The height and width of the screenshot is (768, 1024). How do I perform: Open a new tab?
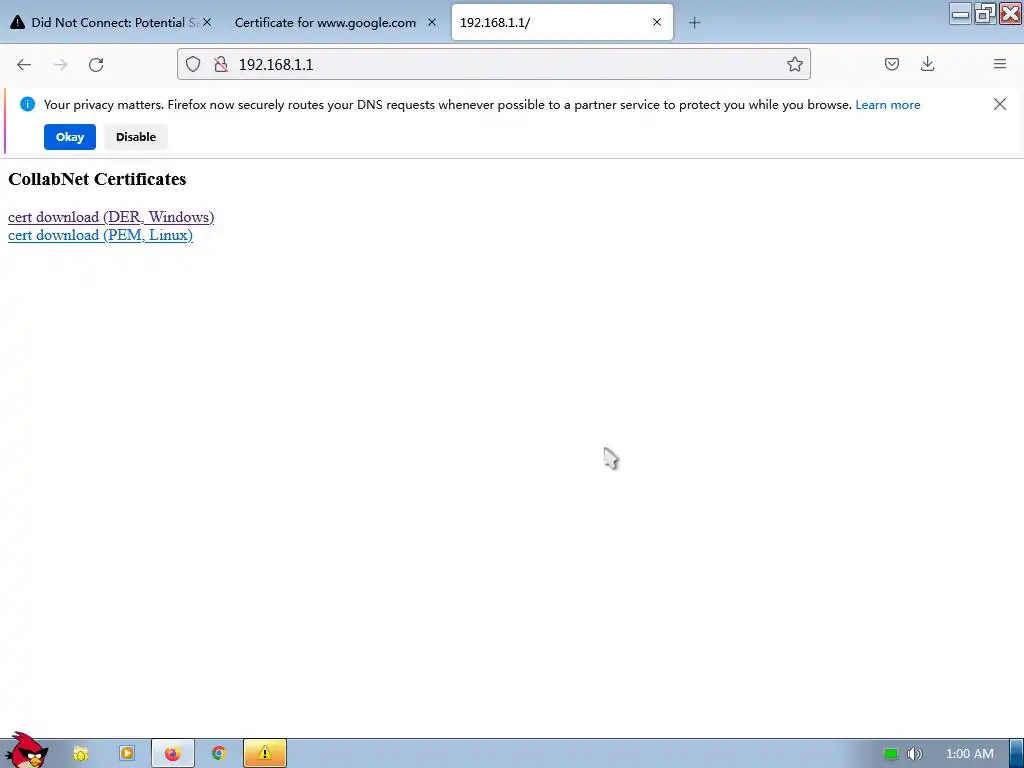694,23
